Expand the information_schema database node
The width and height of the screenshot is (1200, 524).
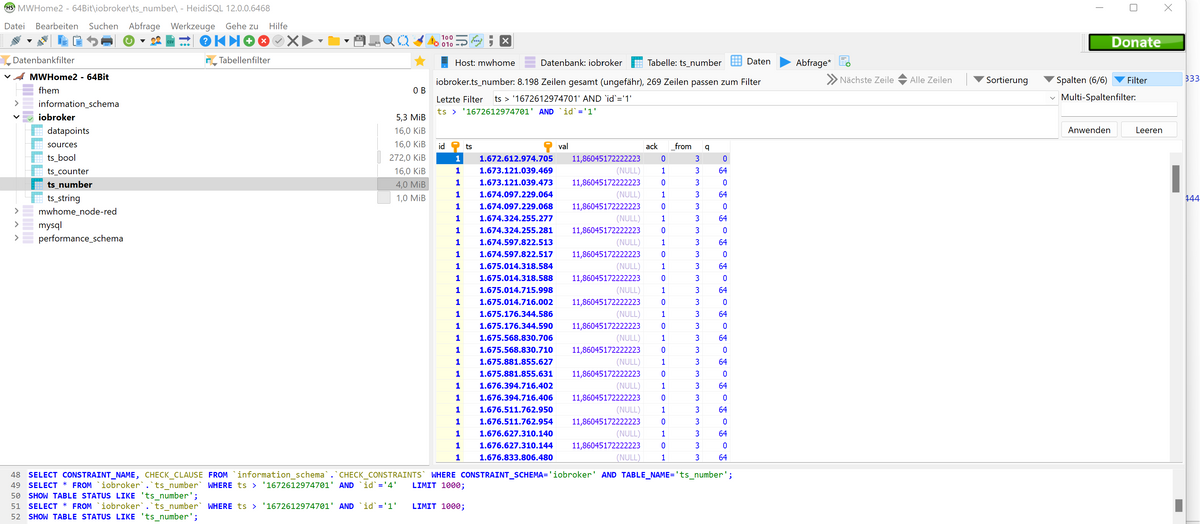click(x=16, y=103)
